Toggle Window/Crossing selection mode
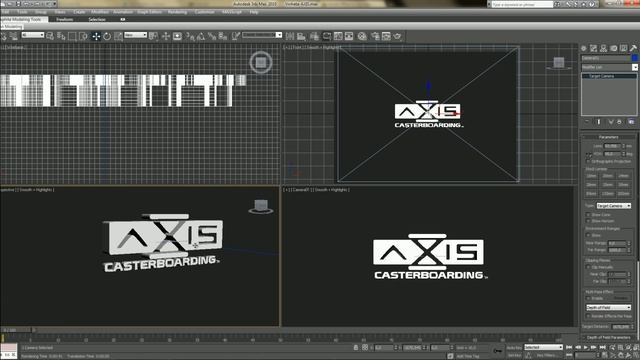This screenshot has height=360, width=640. pyautogui.click(x=83, y=36)
